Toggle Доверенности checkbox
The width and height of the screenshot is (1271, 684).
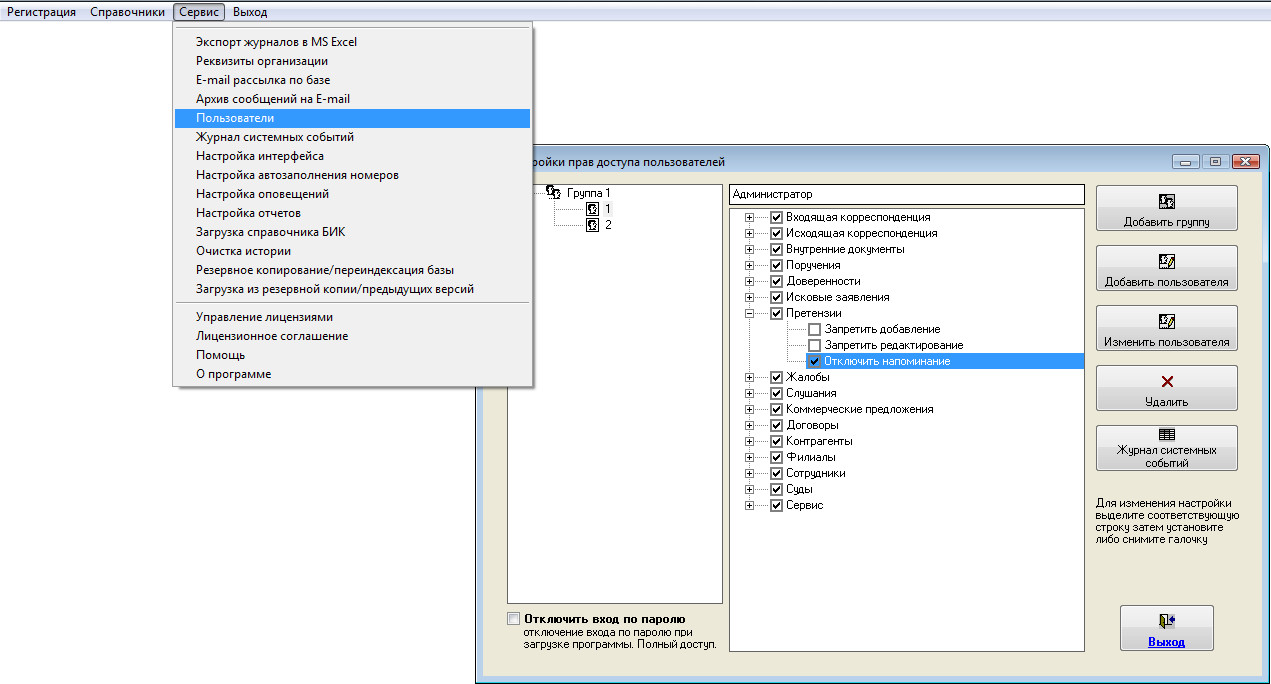click(x=776, y=281)
